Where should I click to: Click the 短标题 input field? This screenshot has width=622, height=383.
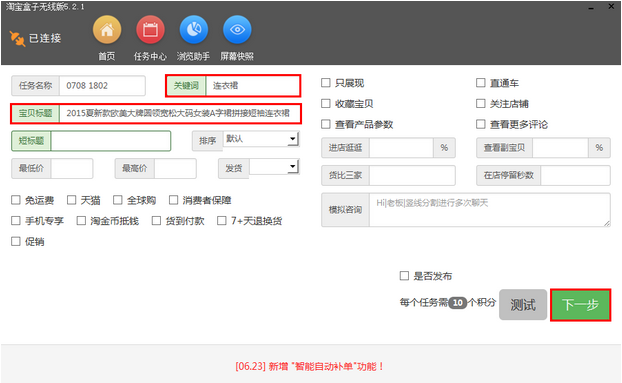tap(111, 141)
